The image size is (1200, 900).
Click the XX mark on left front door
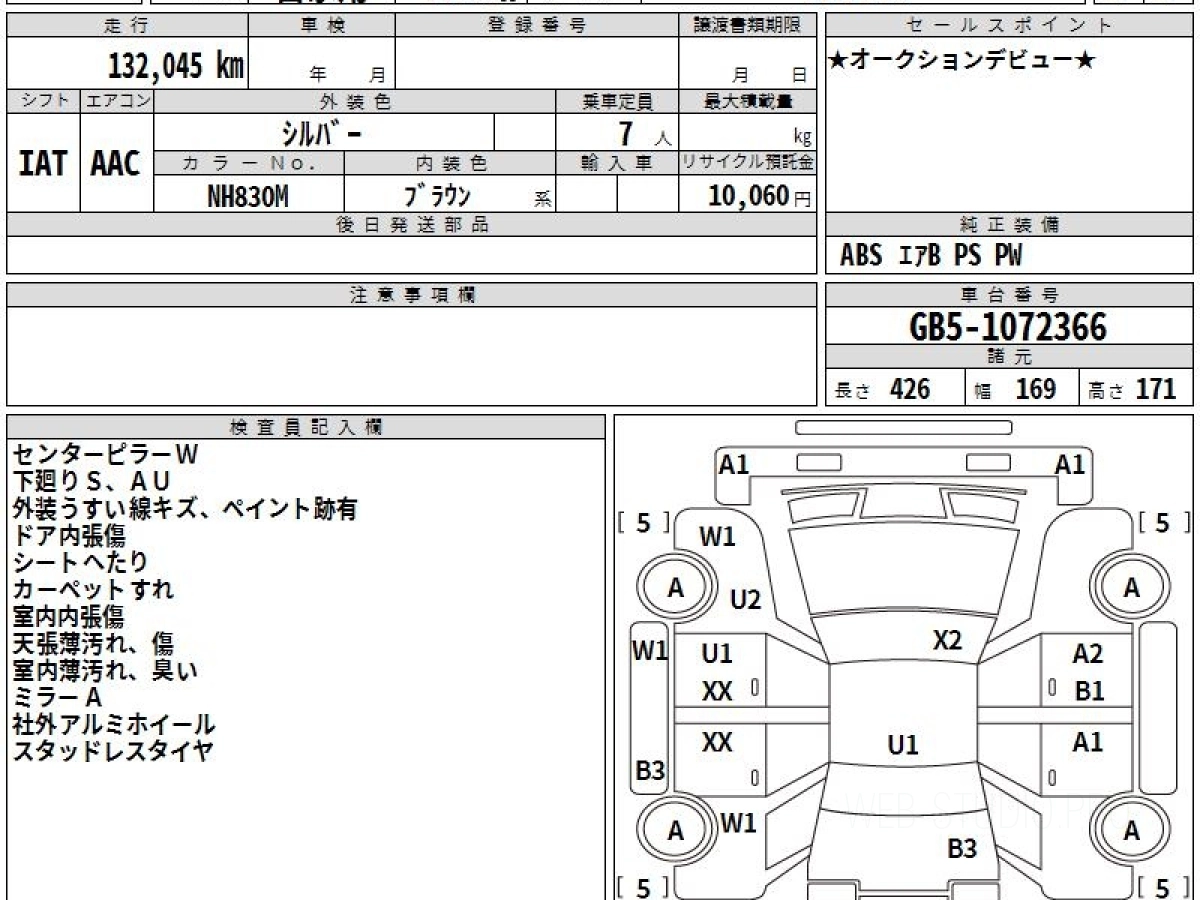[x=717, y=691]
